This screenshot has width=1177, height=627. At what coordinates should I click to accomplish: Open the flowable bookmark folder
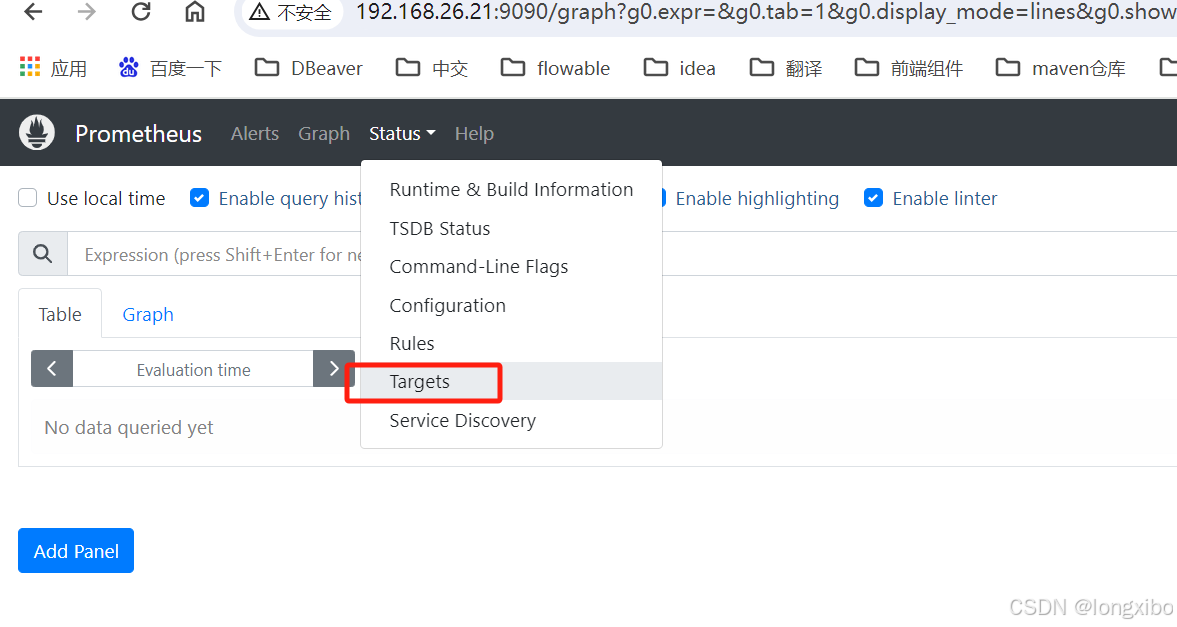[555, 68]
